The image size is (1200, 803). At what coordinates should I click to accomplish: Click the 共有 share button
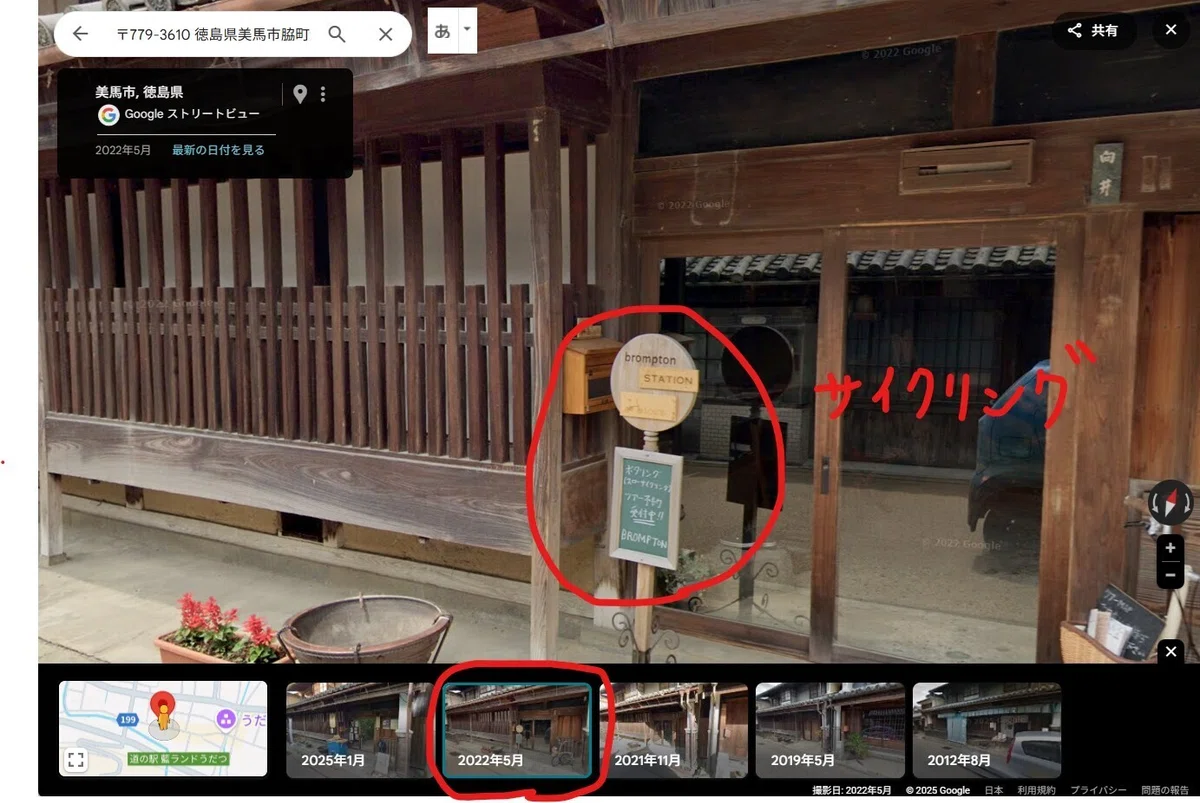click(x=1093, y=30)
